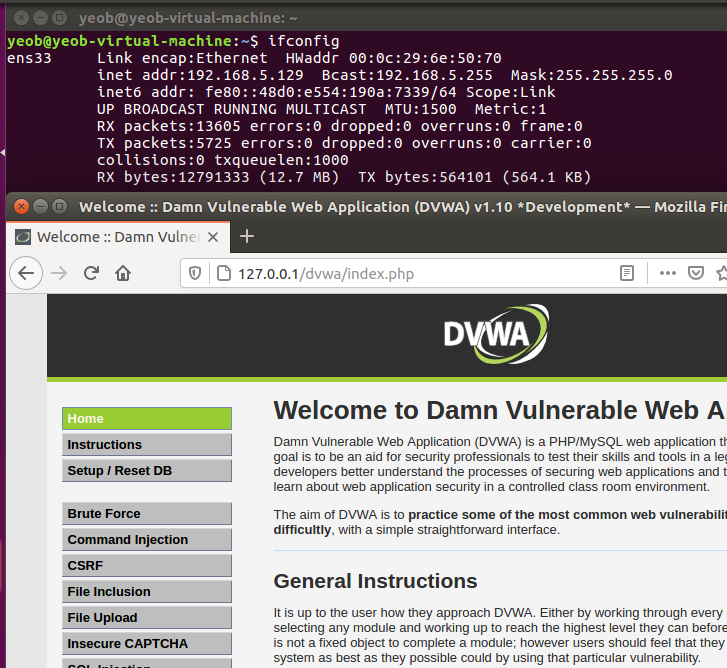Image resolution: width=727 pixels, height=668 pixels.
Task: Open Setup / Reset DB page
Action: [x=147, y=471]
